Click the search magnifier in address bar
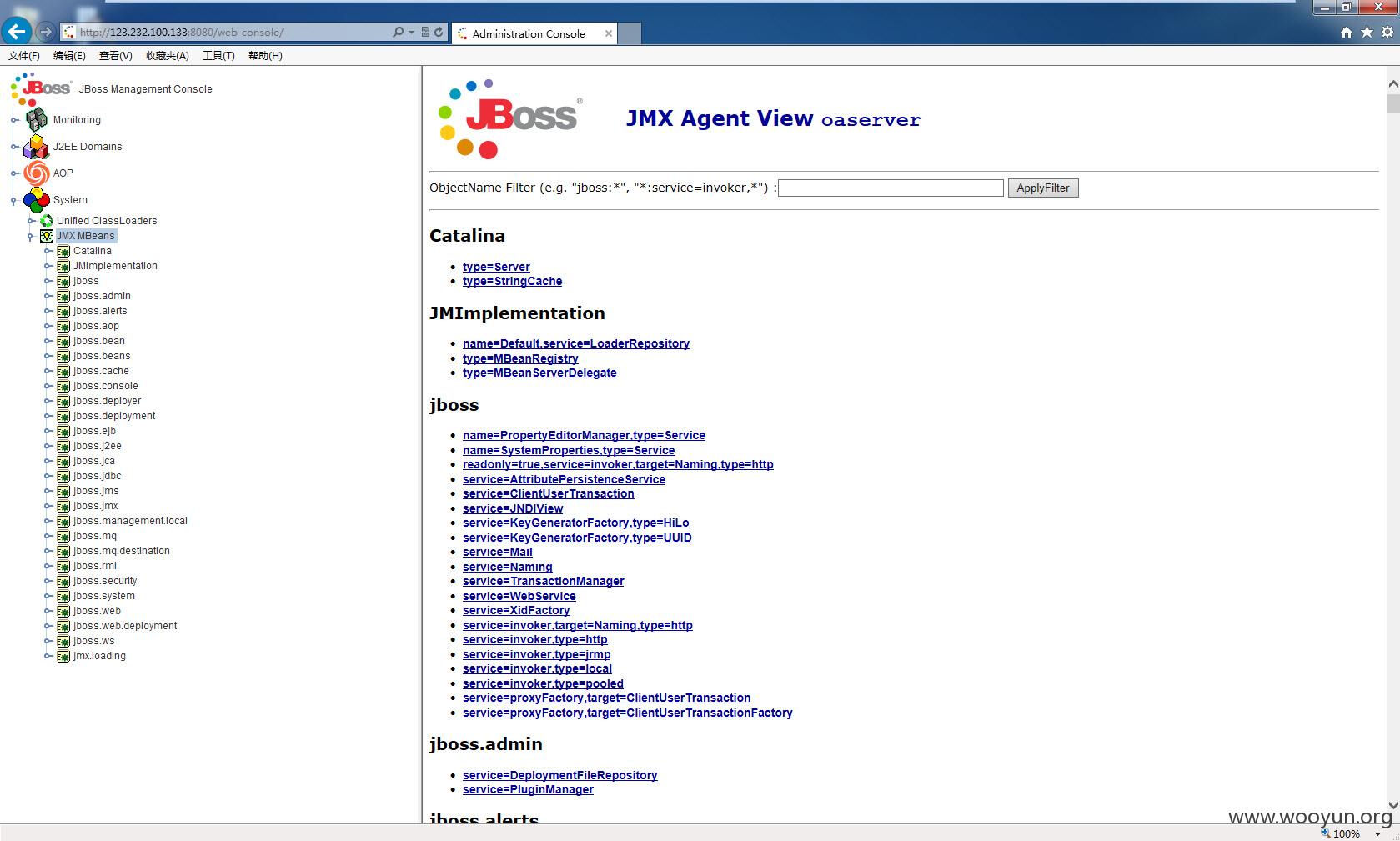 pyautogui.click(x=399, y=33)
